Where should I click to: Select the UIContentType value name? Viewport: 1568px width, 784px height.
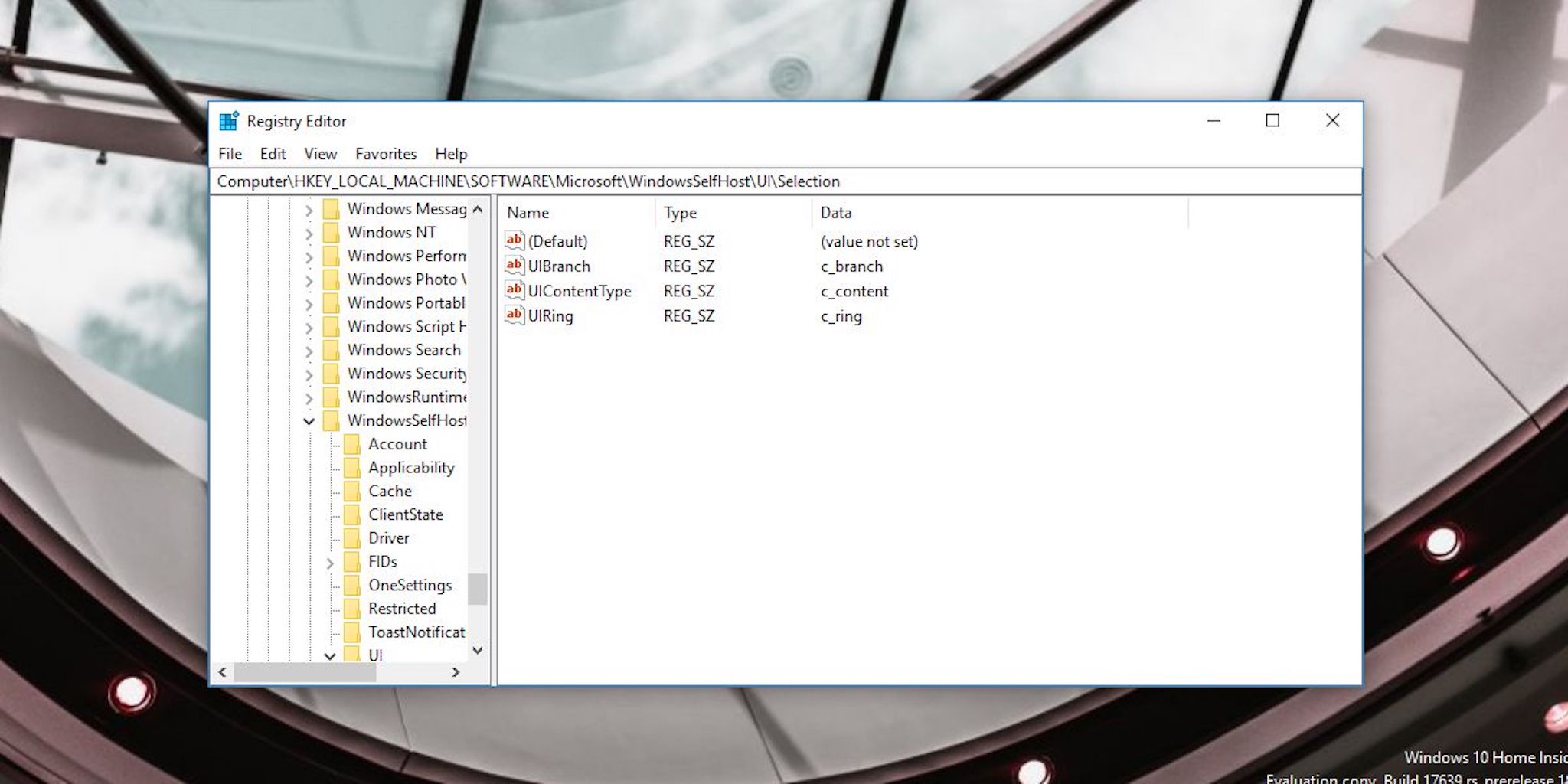580,291
